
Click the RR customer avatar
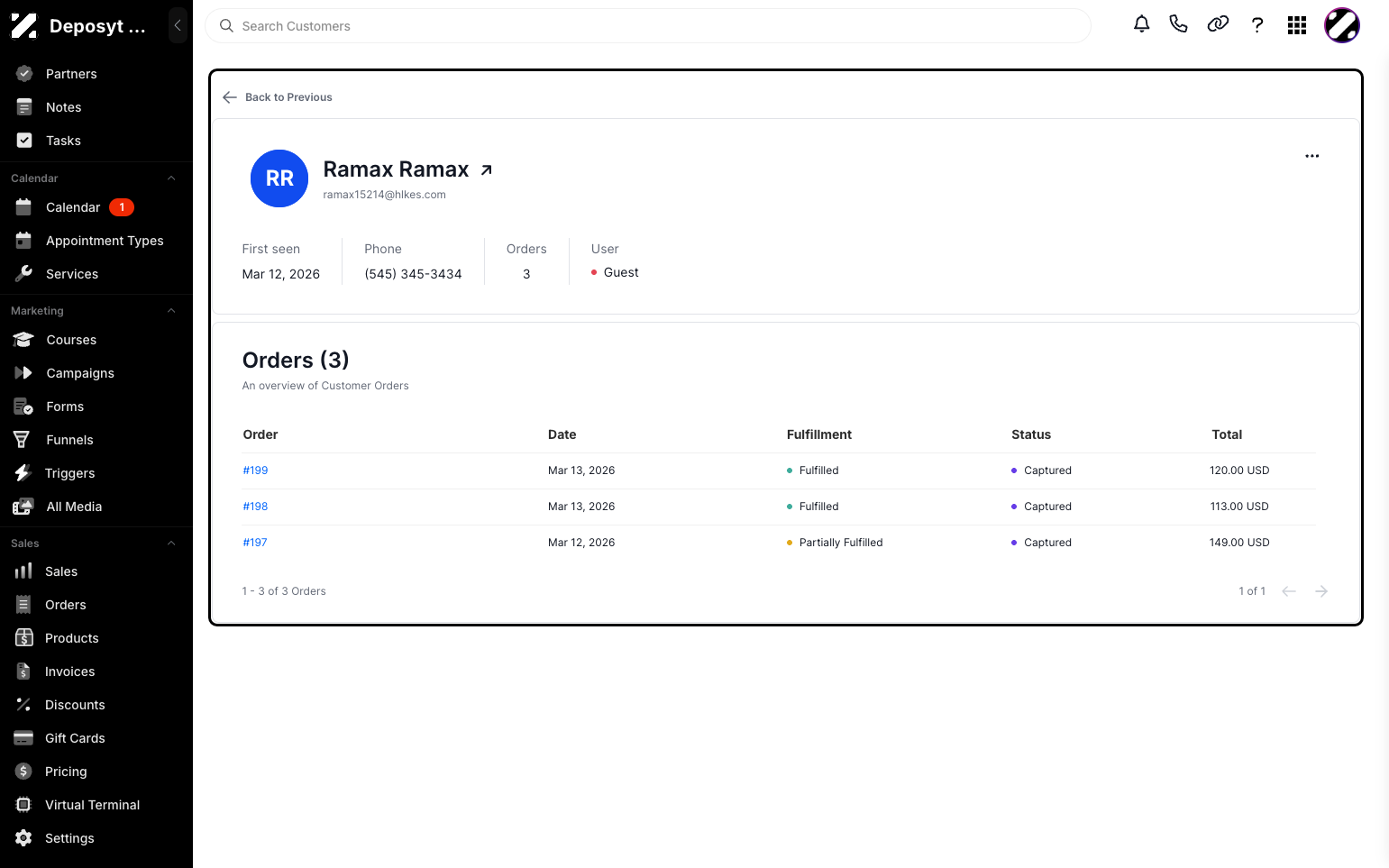(279, 178)
